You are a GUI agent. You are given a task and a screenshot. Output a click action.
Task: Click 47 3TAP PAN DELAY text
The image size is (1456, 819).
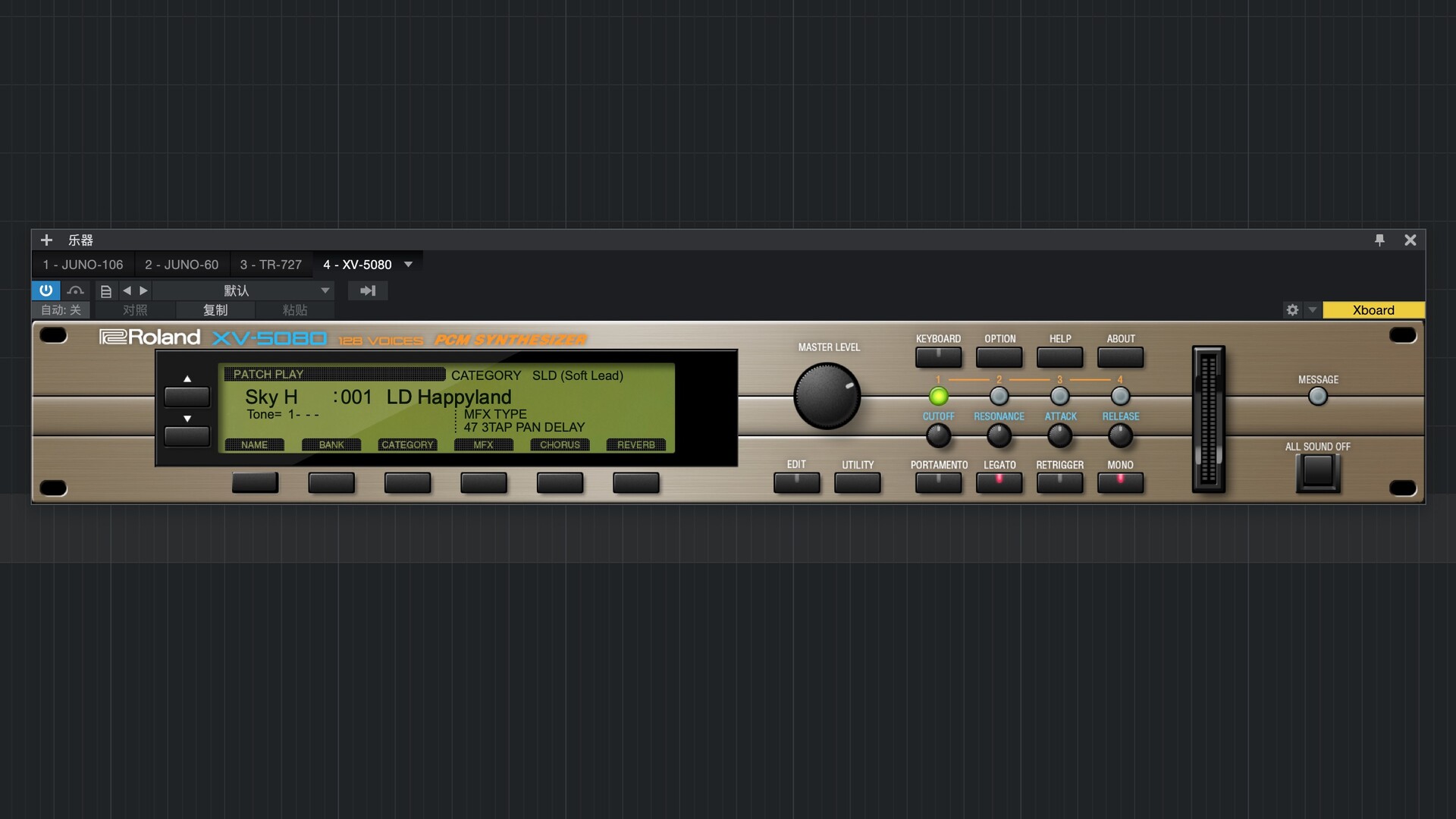[x=524, y=428]
